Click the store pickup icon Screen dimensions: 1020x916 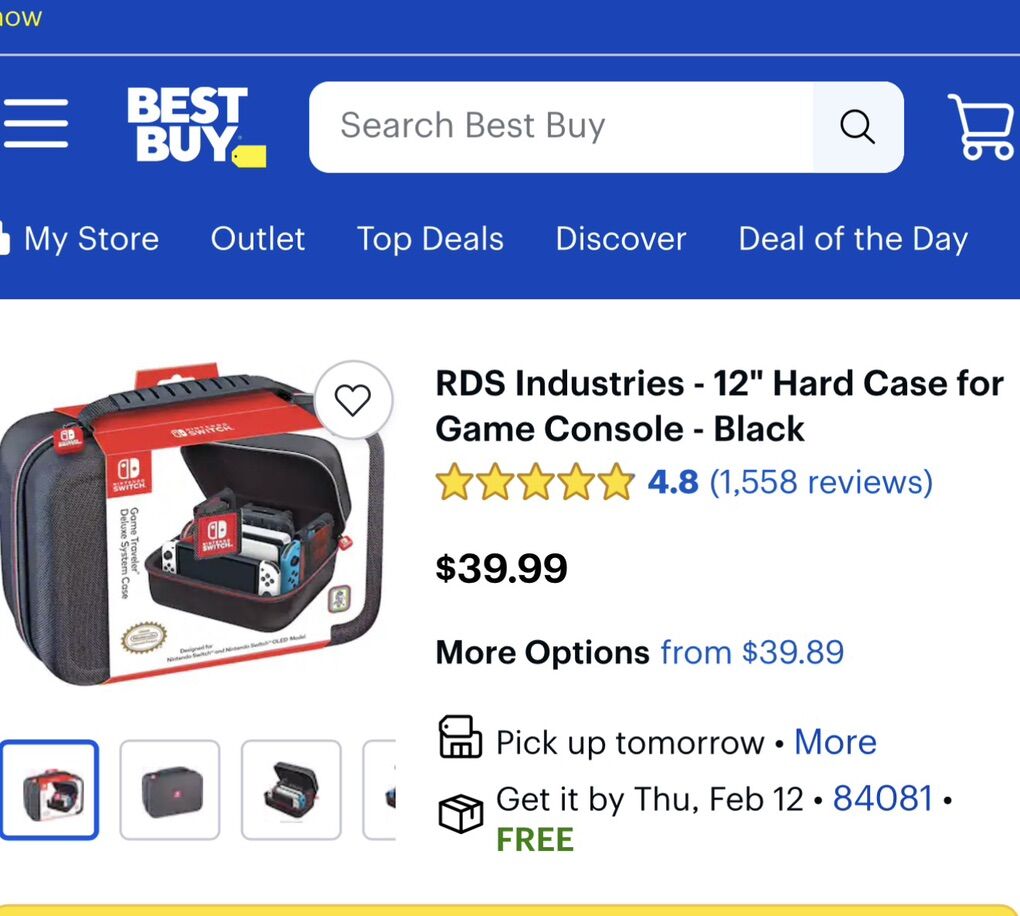point(461,738)
